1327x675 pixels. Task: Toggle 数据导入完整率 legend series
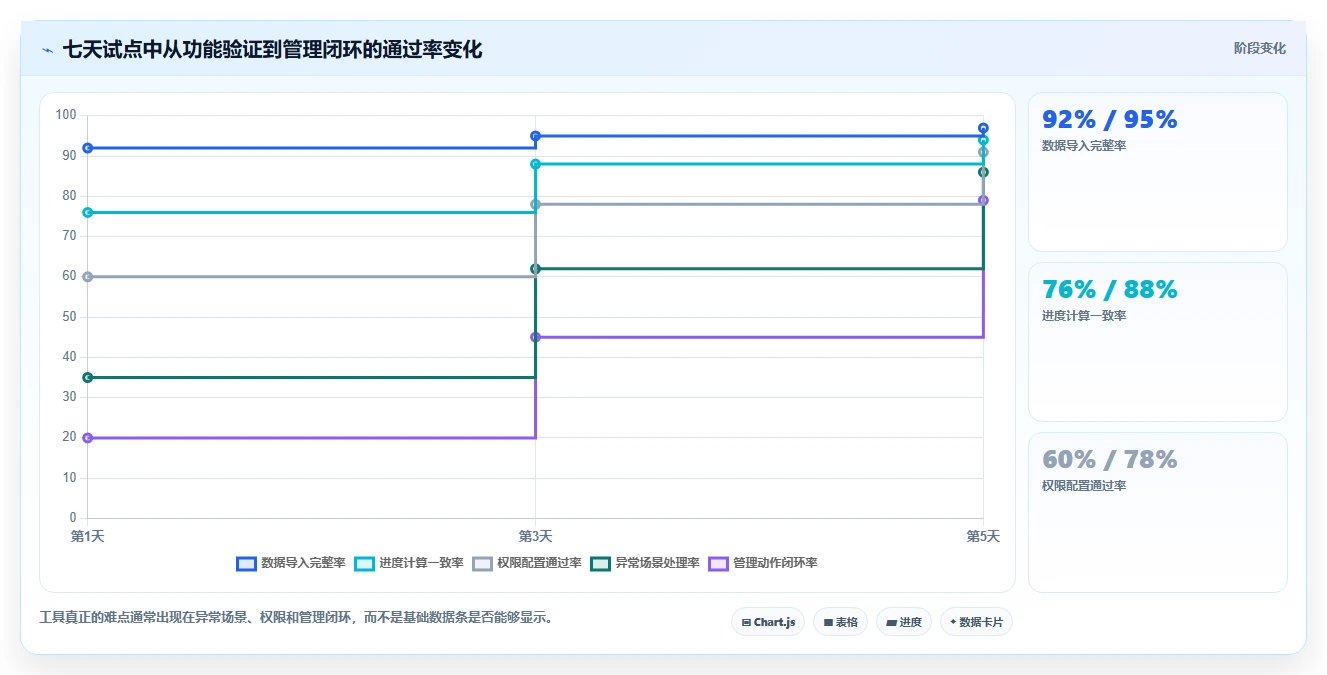point(291,563)
